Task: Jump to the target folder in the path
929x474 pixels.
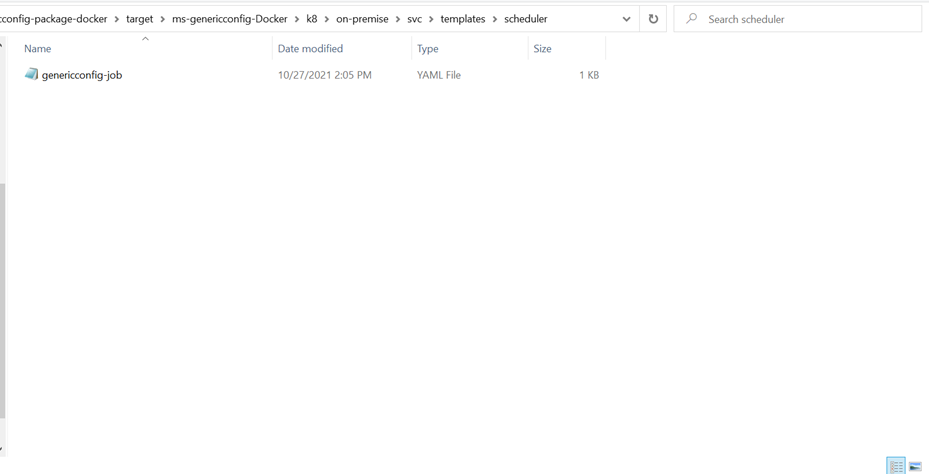Action: [x=139, y=19]
